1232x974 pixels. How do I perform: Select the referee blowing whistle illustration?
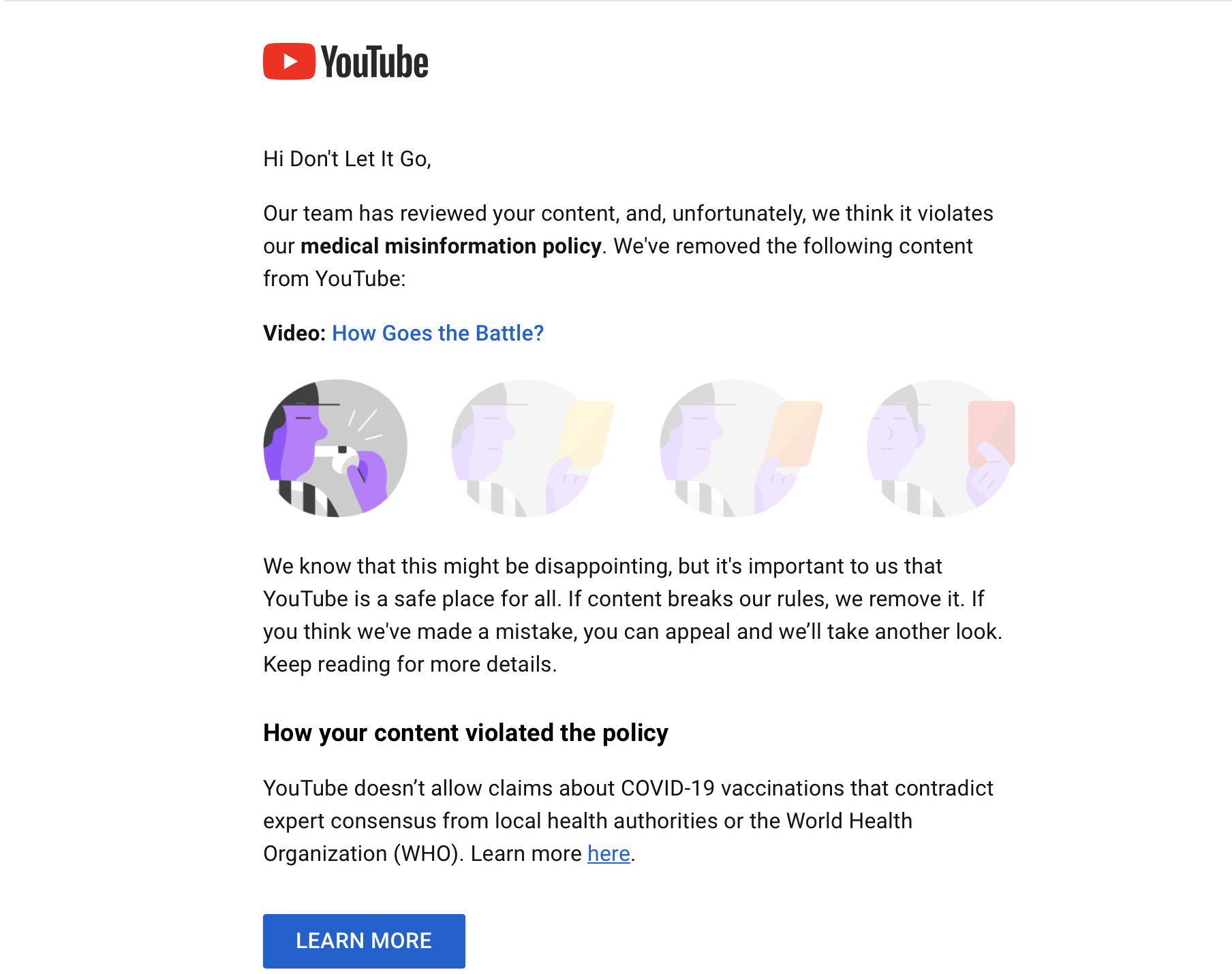pyautogui.click(x=335, y=447)
